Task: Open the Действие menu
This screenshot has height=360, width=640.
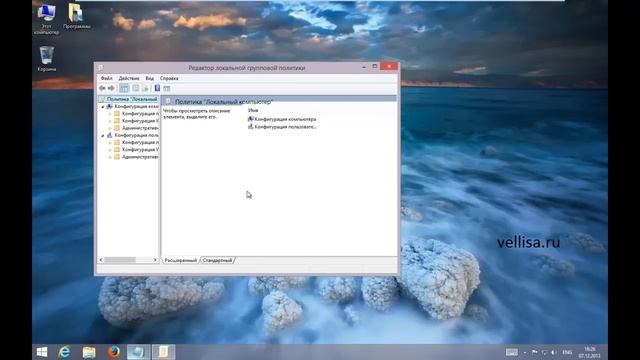Action: tap(129, 78)
